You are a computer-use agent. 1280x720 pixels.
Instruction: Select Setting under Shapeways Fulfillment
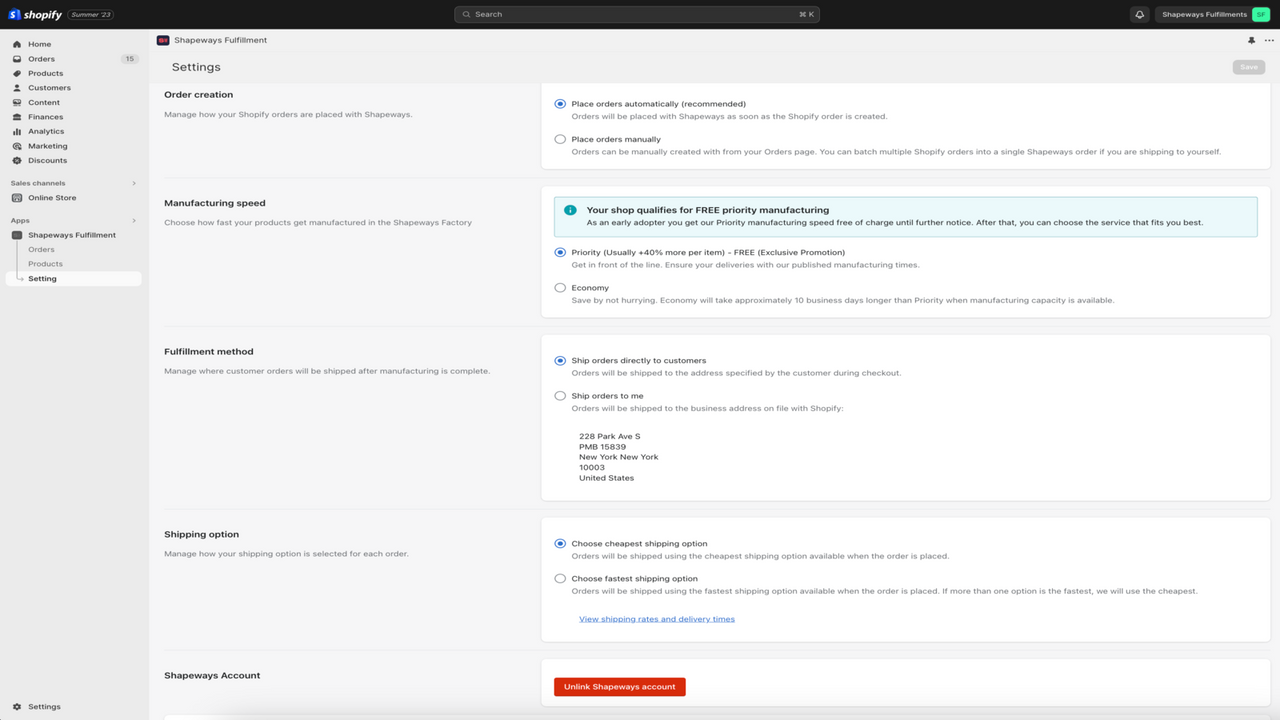coord(73,279)
